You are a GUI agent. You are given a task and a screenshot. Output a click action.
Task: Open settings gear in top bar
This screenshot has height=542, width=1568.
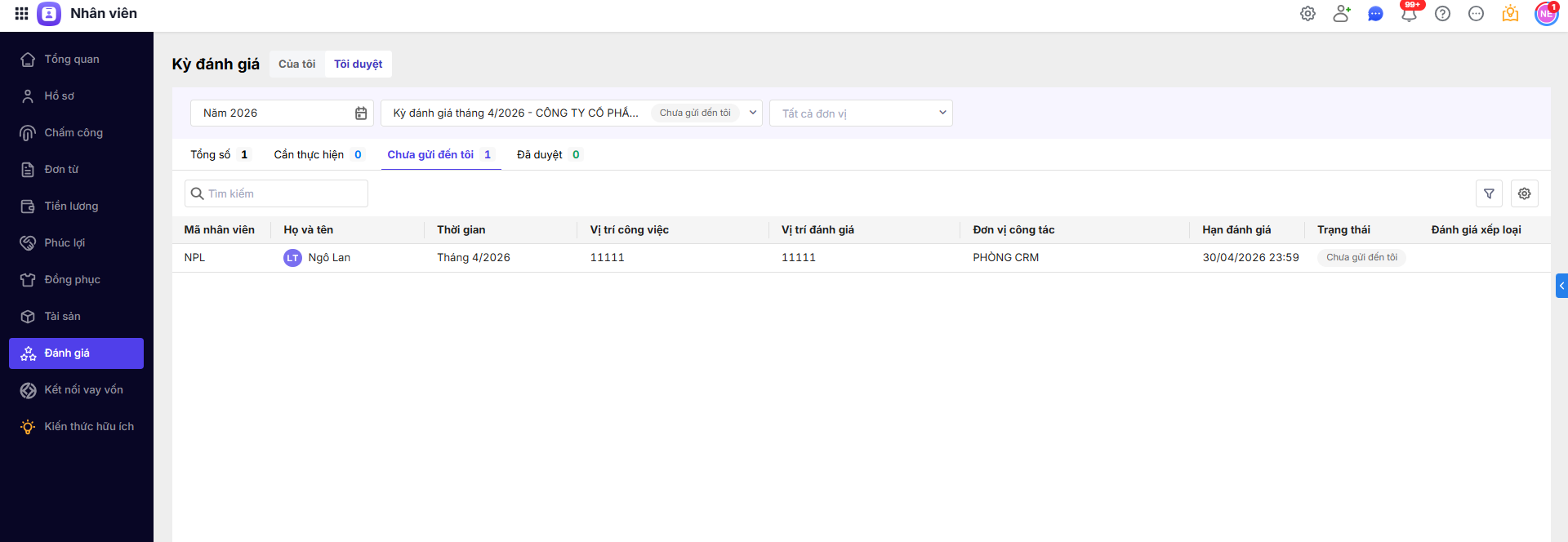1307,14
